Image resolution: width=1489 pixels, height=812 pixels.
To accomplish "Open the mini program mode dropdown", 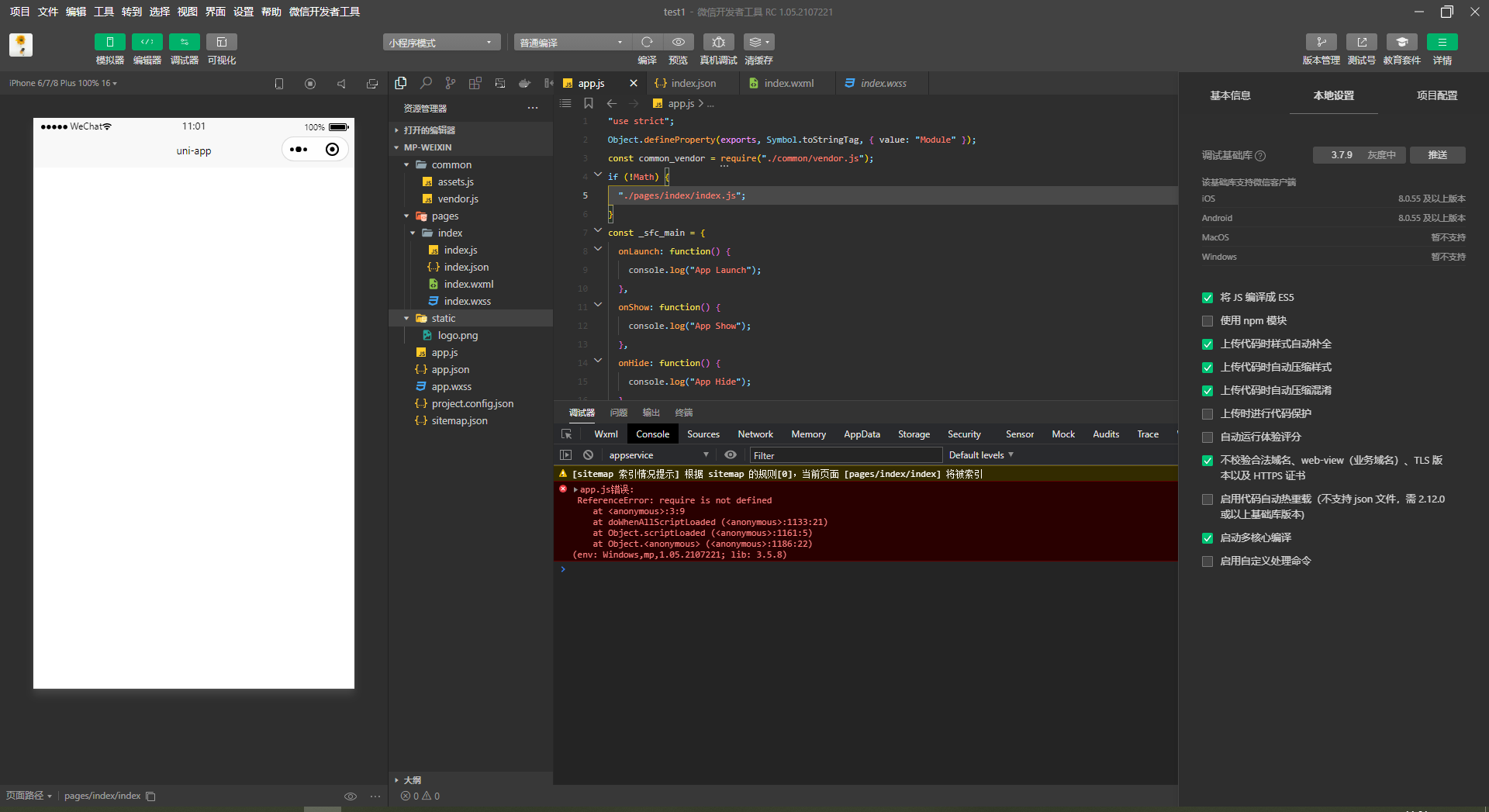I will click(441, 42).
